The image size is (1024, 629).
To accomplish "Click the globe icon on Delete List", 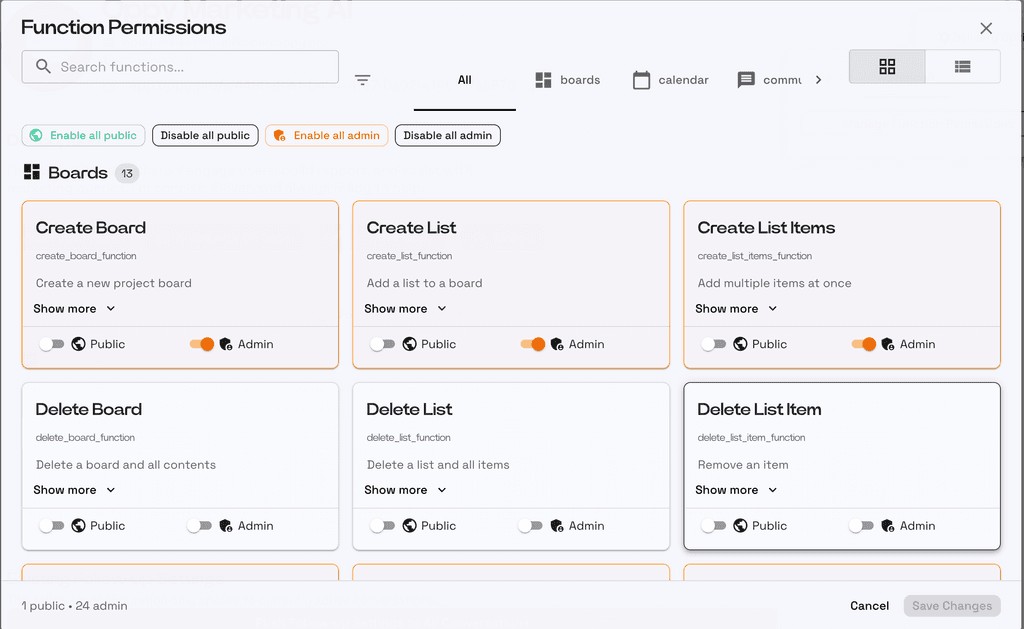I will click(x=409, y=525).
